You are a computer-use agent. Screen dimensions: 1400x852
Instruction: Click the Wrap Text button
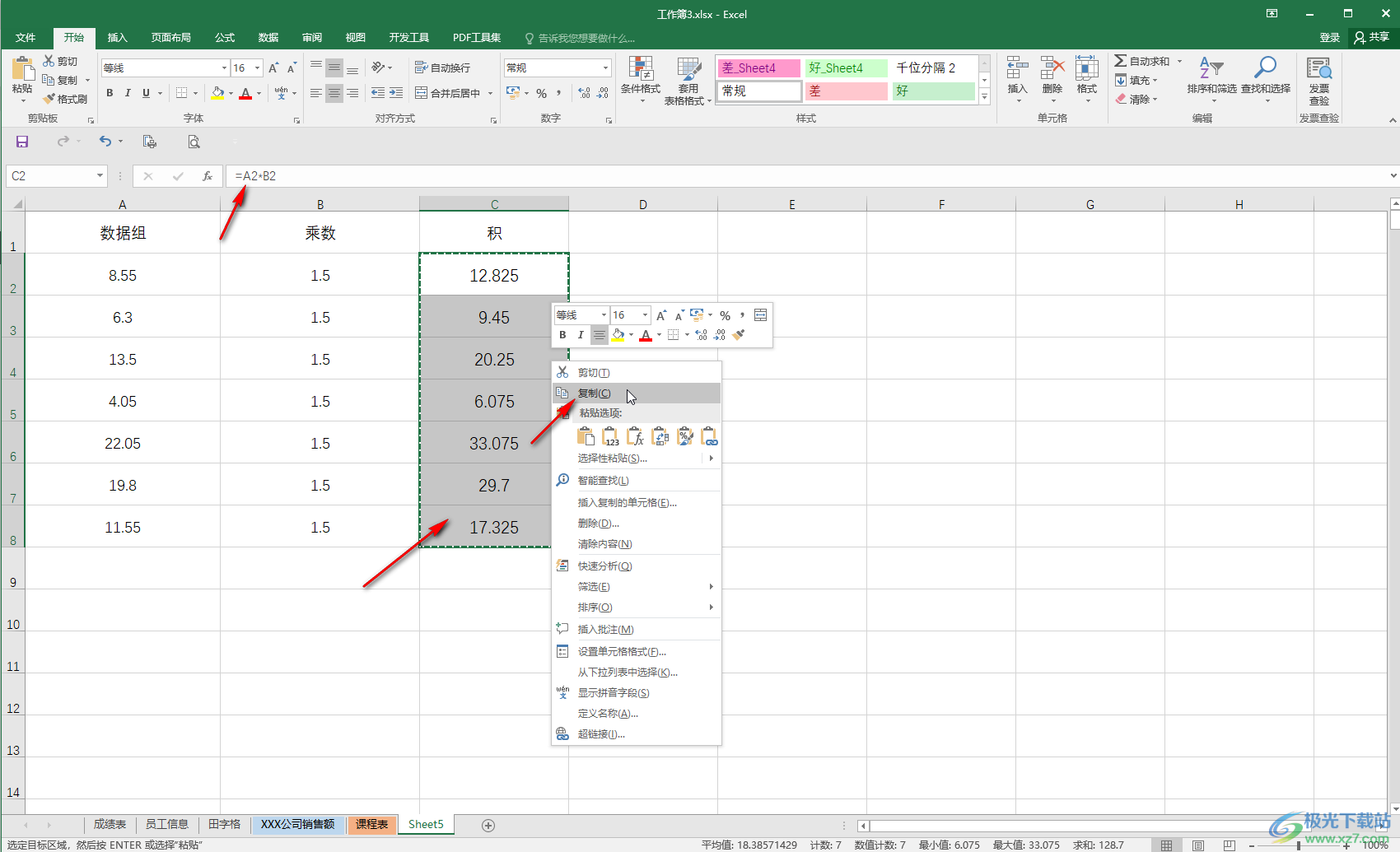[x=443, y=68]
